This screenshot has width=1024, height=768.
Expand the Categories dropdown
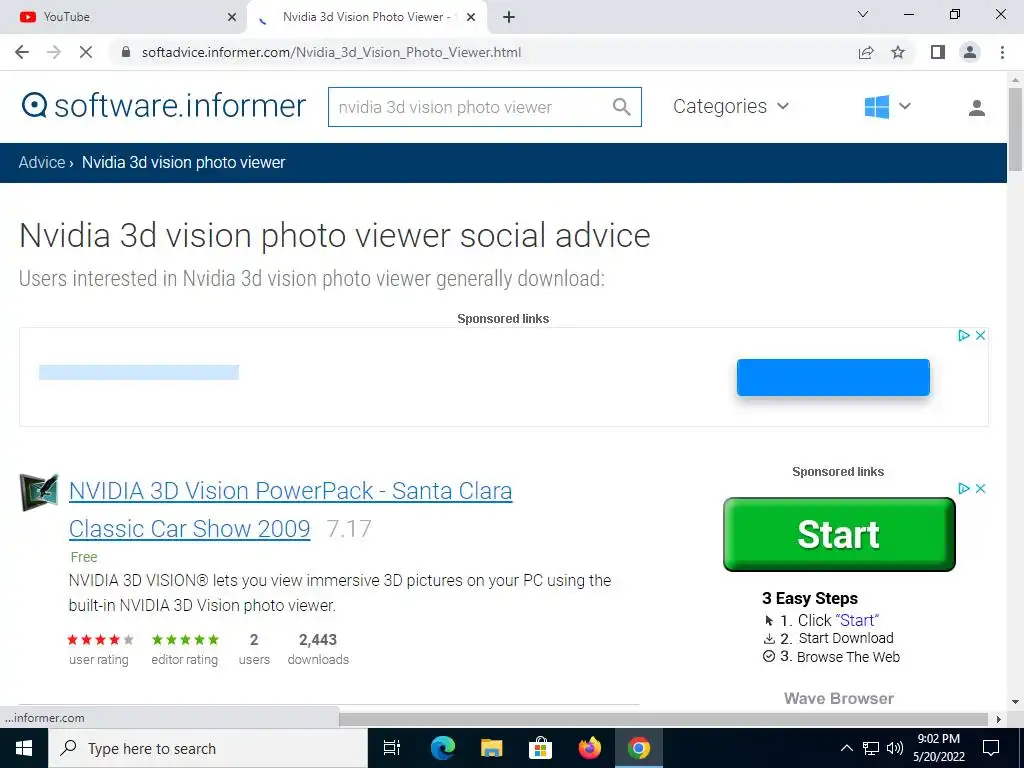(731, 106)
